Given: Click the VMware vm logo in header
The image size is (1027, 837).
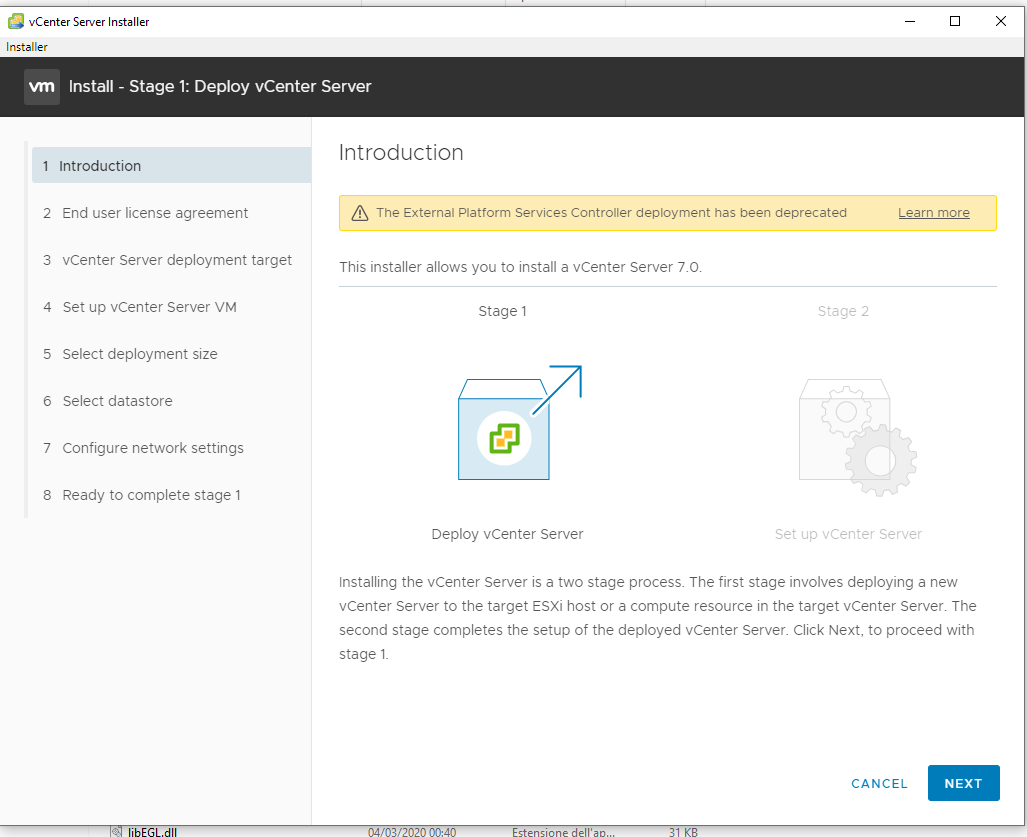Looking at the screenshot, I should (x=42, y=86).
